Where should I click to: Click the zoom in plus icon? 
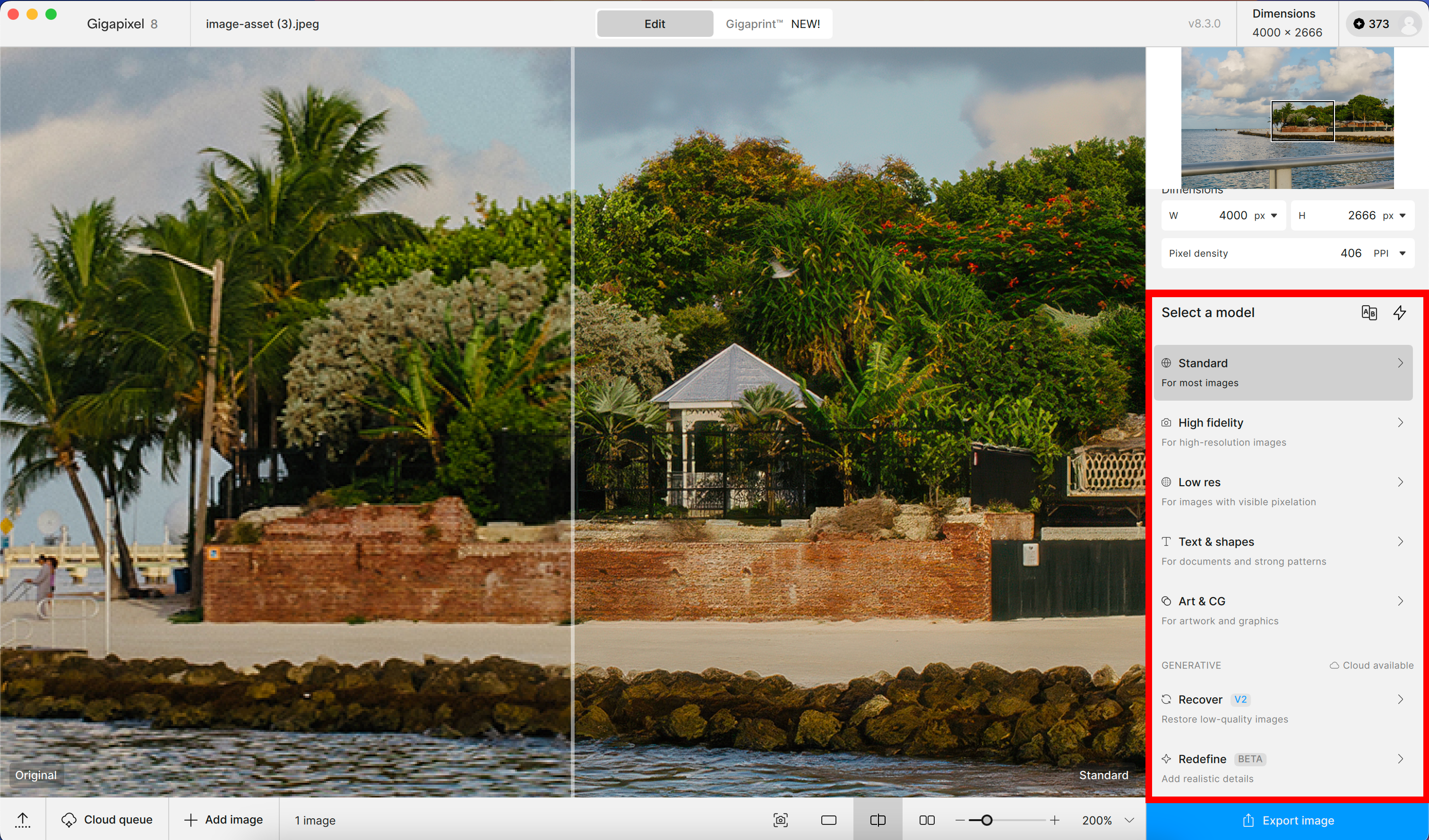1054,820
